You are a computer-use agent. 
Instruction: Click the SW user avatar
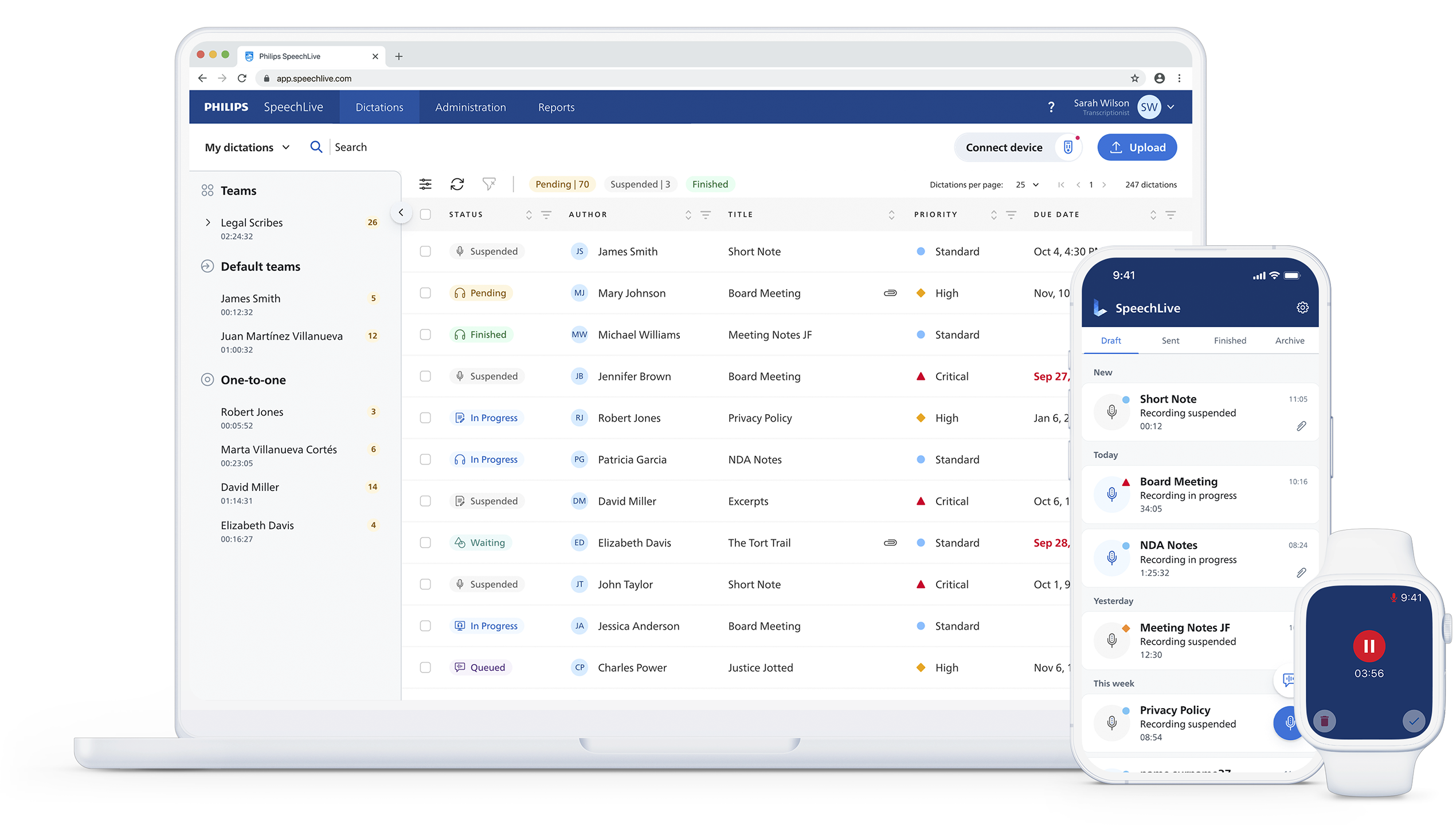click(1149, 107)
